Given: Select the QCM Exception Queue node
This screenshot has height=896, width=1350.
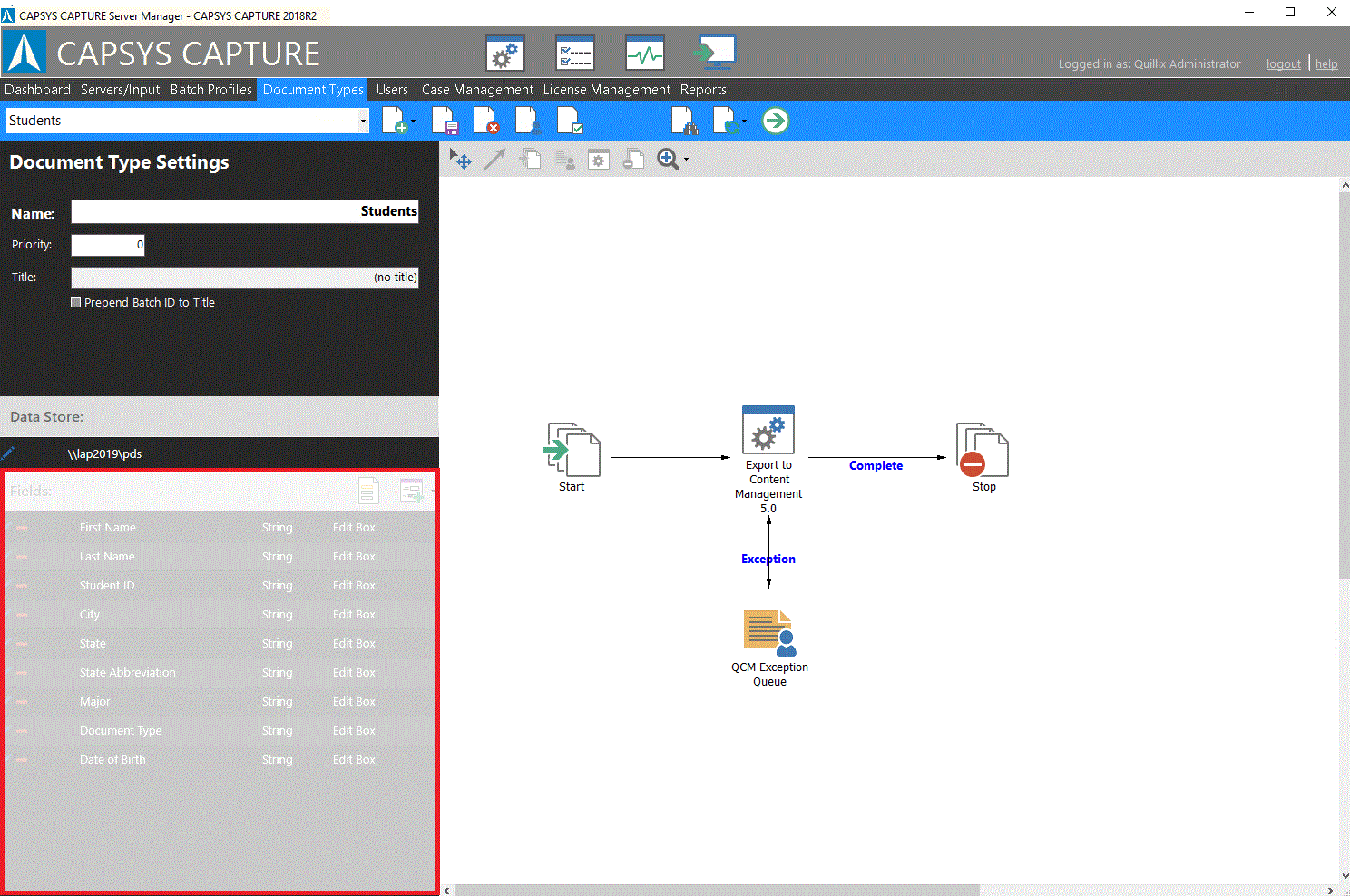Looking at the screenshot, I should click(769, 648).
